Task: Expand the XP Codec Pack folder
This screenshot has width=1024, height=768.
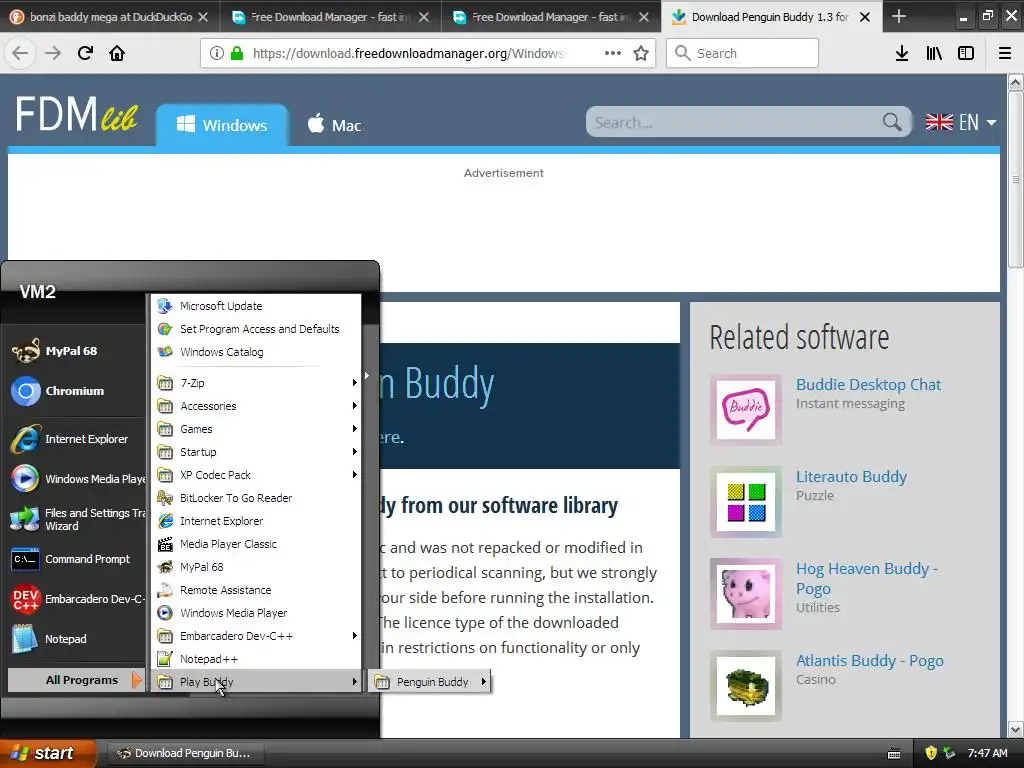Action: 257,475
